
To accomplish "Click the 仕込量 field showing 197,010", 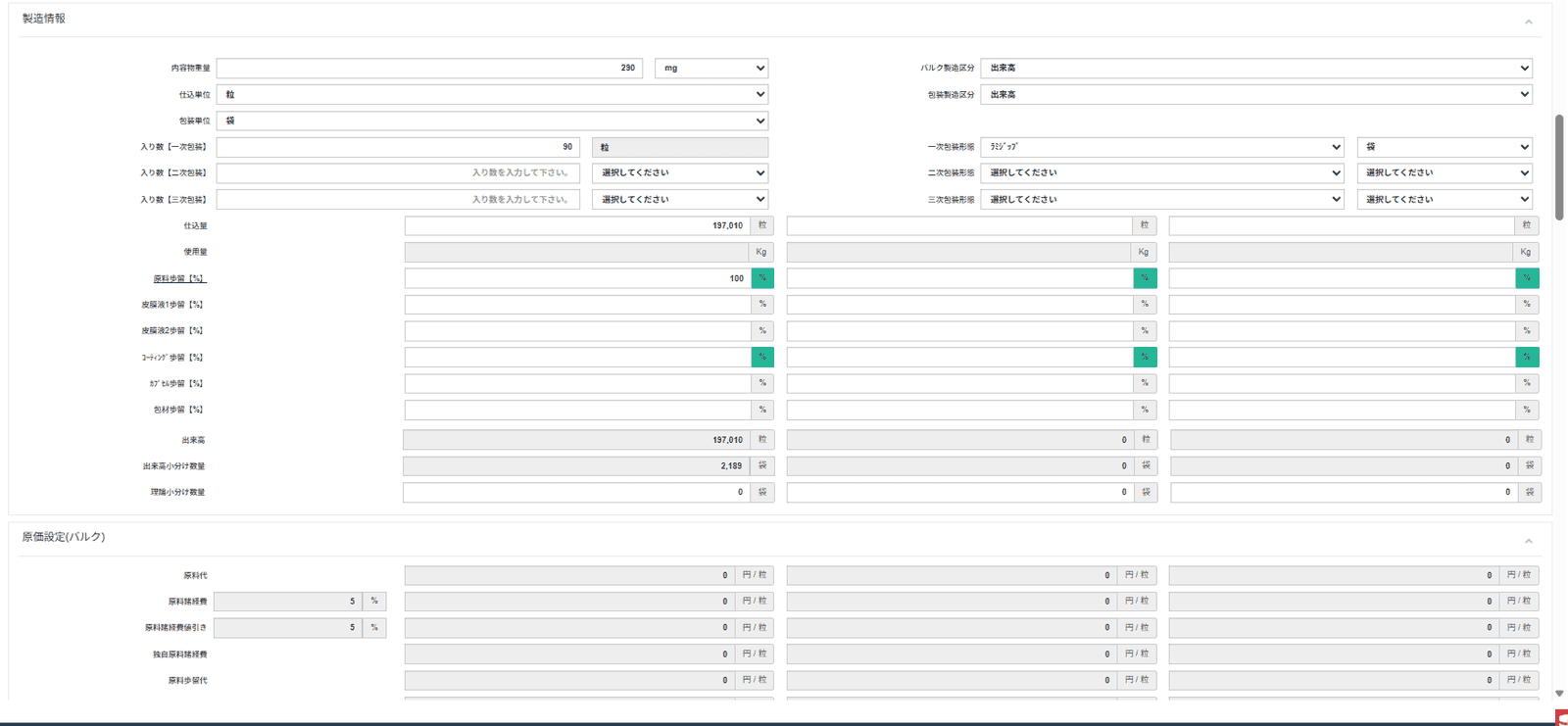I will pyautogui.click(x=578, y=226).
